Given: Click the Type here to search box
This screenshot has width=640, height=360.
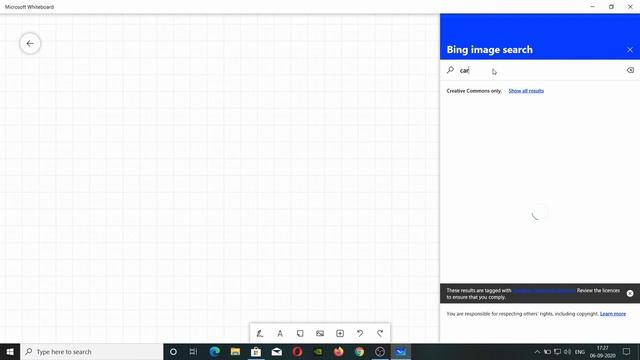Looking at the screenshot, I should coord(92,352).
